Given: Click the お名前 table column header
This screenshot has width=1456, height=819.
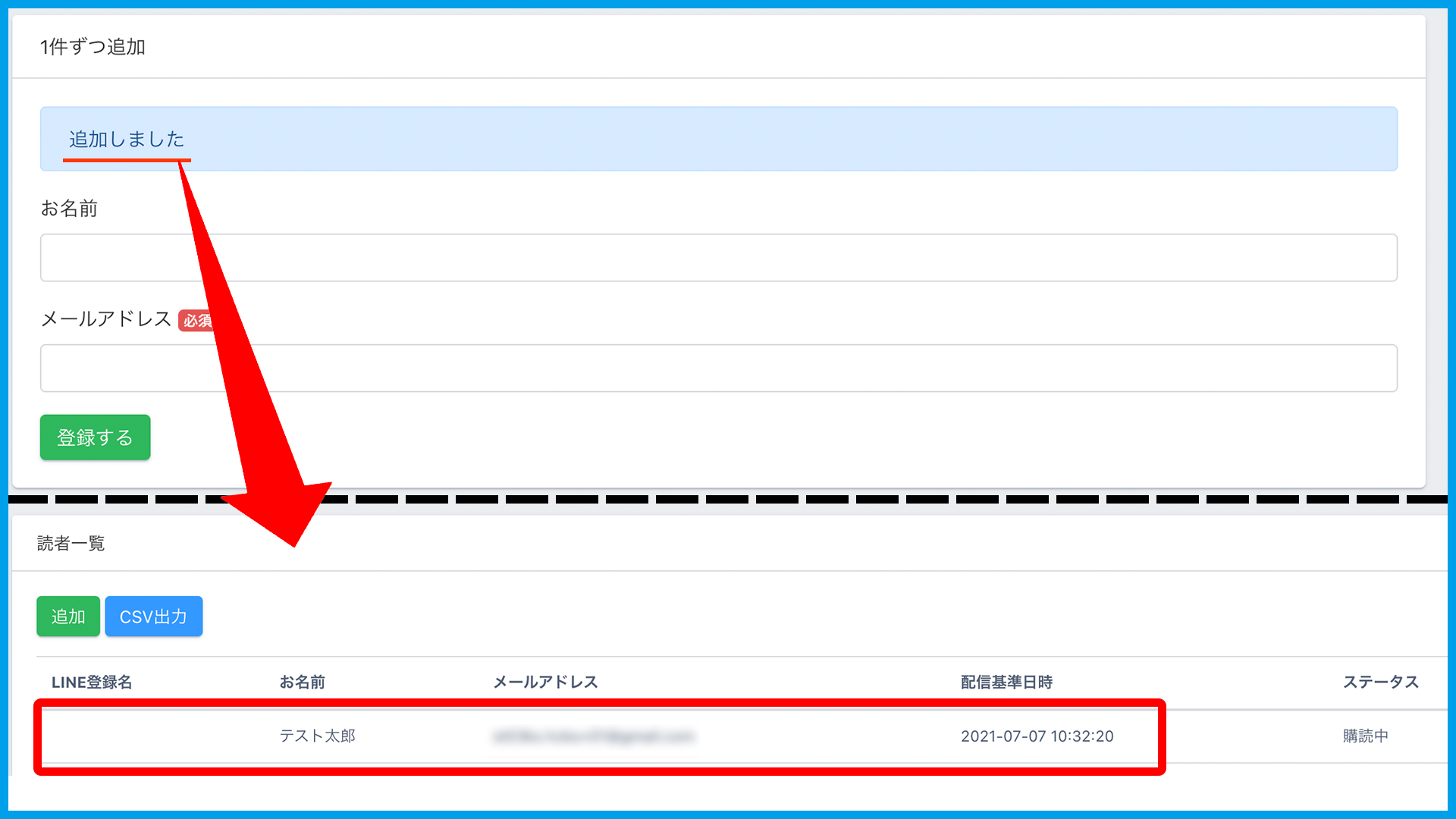Looking at the screenshot, I should pyautogui.click(x=302, y=682).
